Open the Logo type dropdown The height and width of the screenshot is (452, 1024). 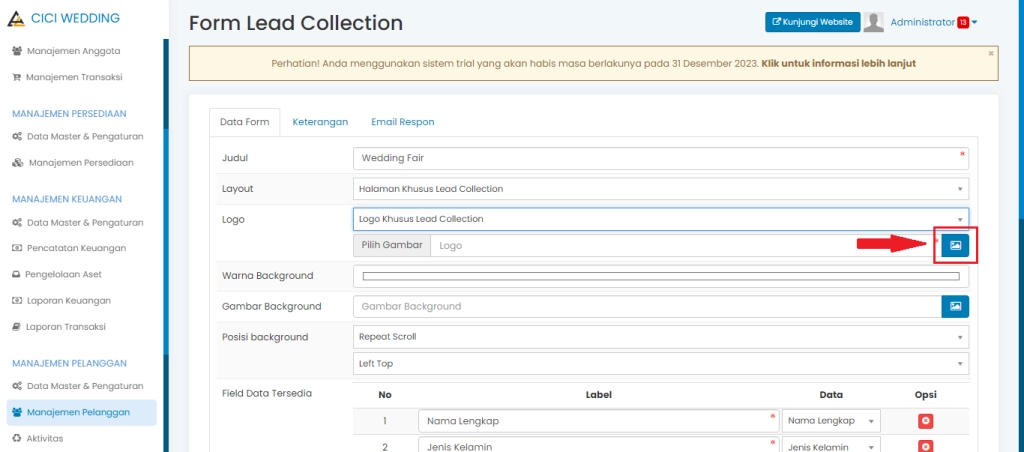[x=661, y=219]
